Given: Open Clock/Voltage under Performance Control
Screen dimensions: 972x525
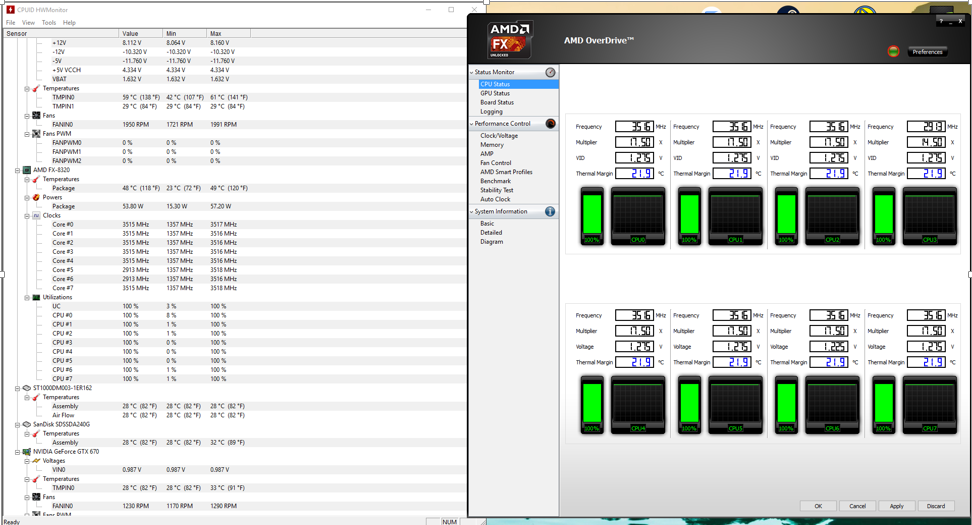Looking at the screenshot, I should click(x=498, y=136).
